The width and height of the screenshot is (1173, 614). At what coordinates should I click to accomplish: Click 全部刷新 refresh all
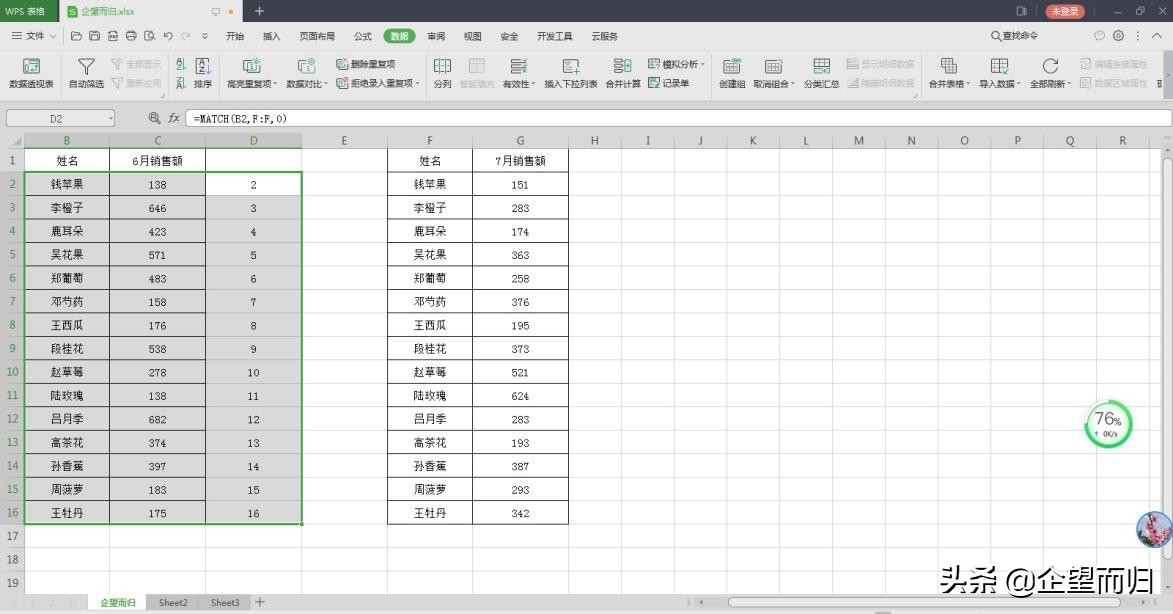tap(1050, 73)
